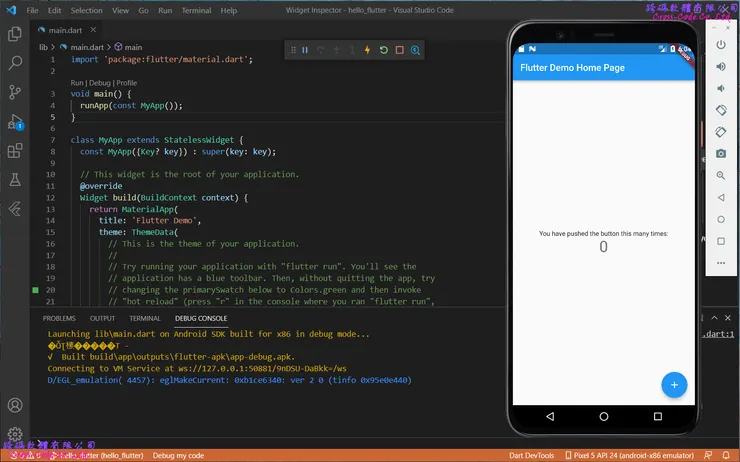Open the emulator extended controls (three dots)
Image resolution: width=740 pixels, height=462 pixels.
(721, 262)
